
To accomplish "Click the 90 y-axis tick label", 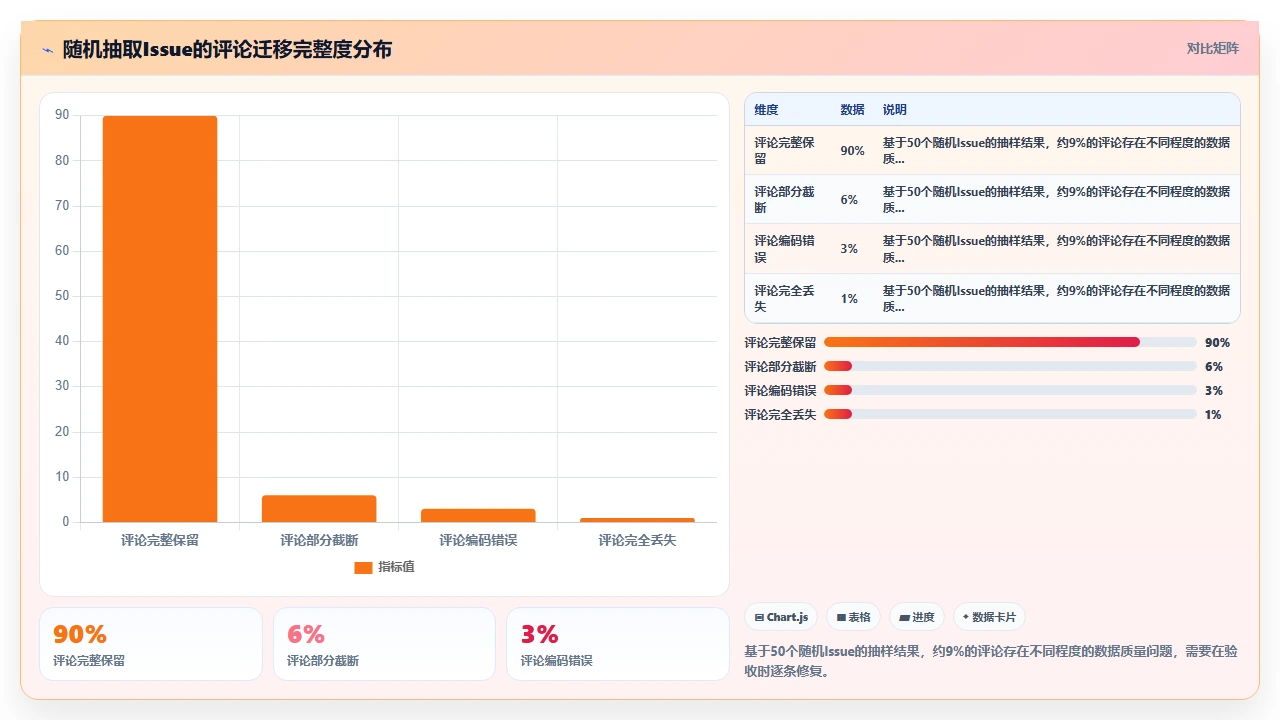I will tap(62, 115).
